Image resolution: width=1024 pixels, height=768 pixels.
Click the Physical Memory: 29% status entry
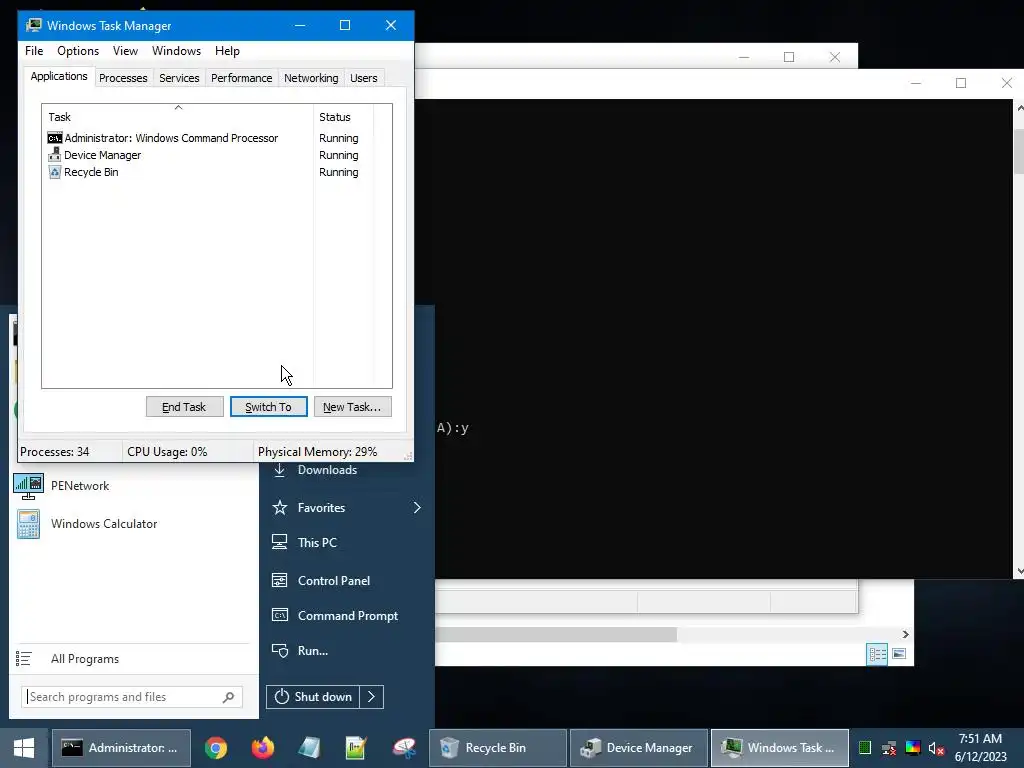[x=317, y=452]
